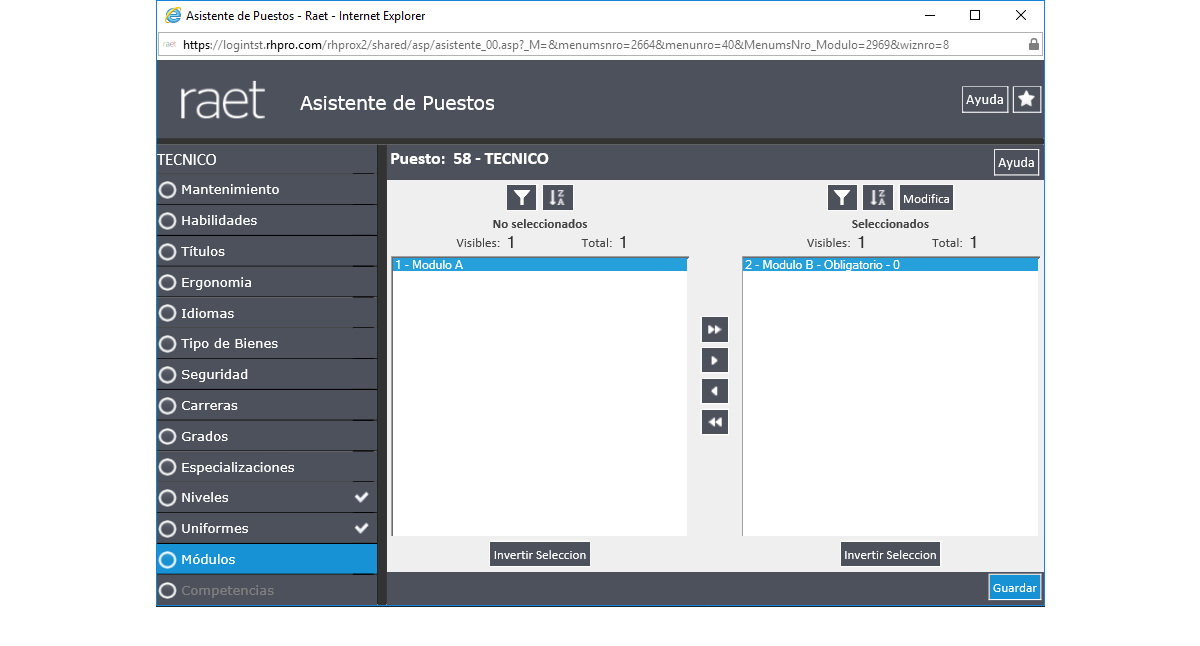The width and height of the screenshot is (1200, 646).
Task: Click the greyed-out Competencias step
Action: pyautogui.click(x=266, y=590)
